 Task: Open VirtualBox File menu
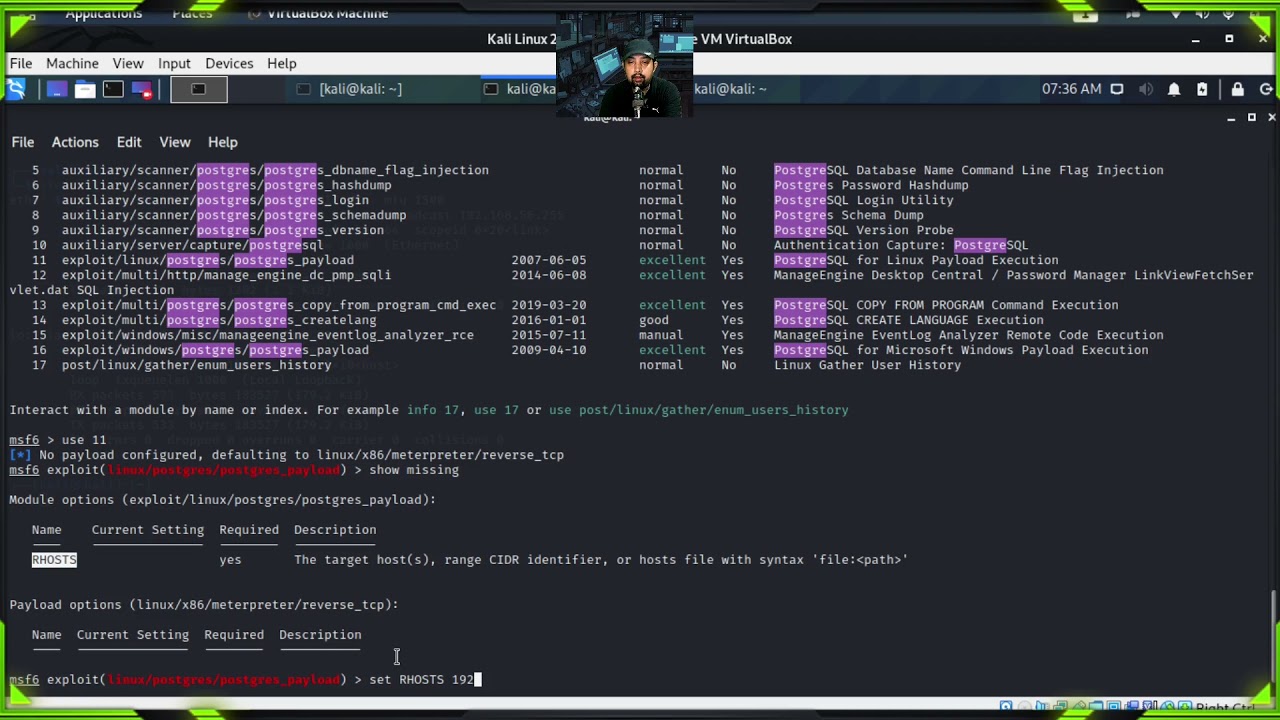[21, 63]
